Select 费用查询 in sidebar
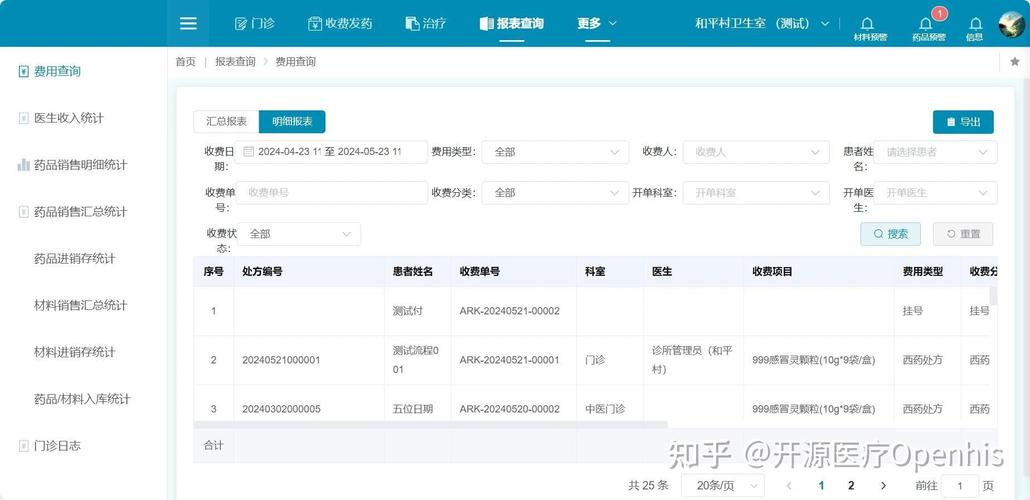The image size is (1030, 500). tap(57, 71)
